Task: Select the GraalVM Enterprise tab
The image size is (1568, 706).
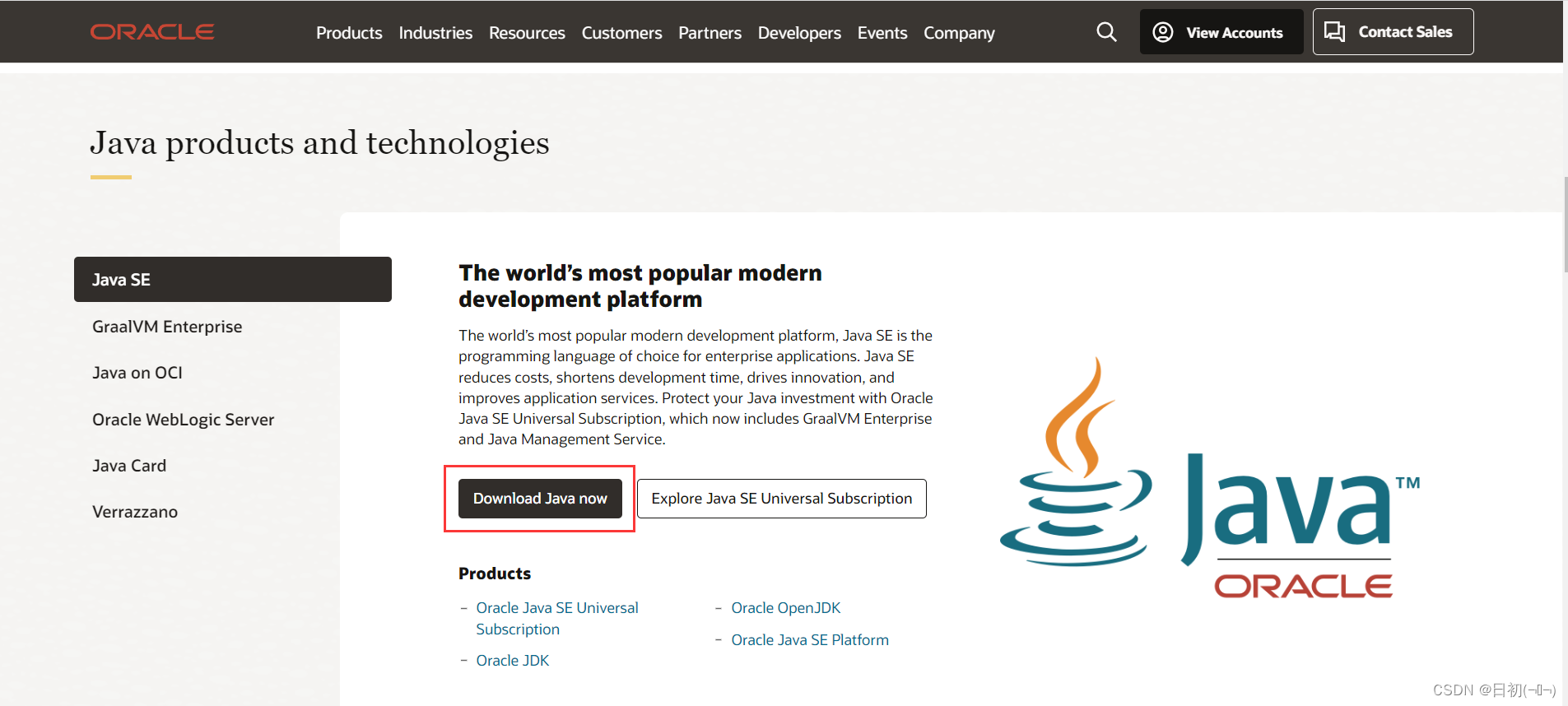Action: pyautogui.click(x=167, y=327)
